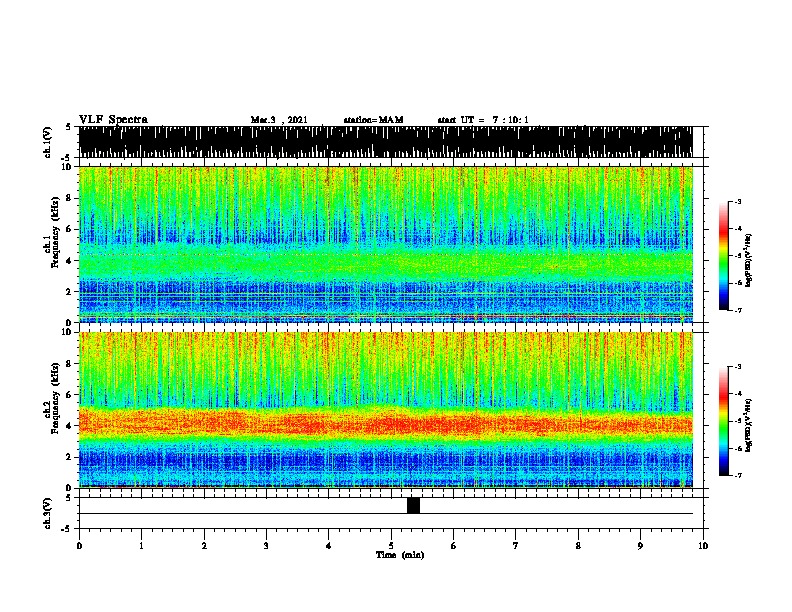792x612 pixels.
Task: Click ch.2 frequency axis tick label "8"
Action: coord(70,364)
